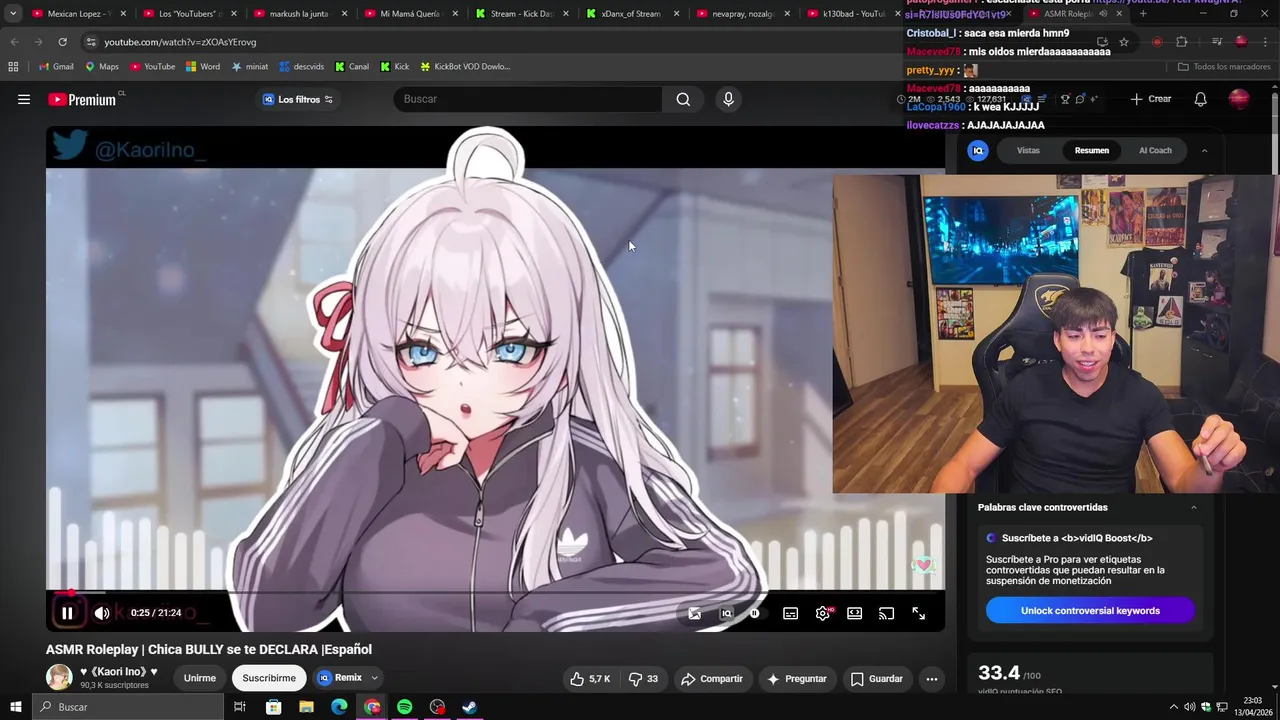Subscribe with Suscribirme button
Image resolution: width=1280 pixels, height=720 pixels.
pos(269,678)
